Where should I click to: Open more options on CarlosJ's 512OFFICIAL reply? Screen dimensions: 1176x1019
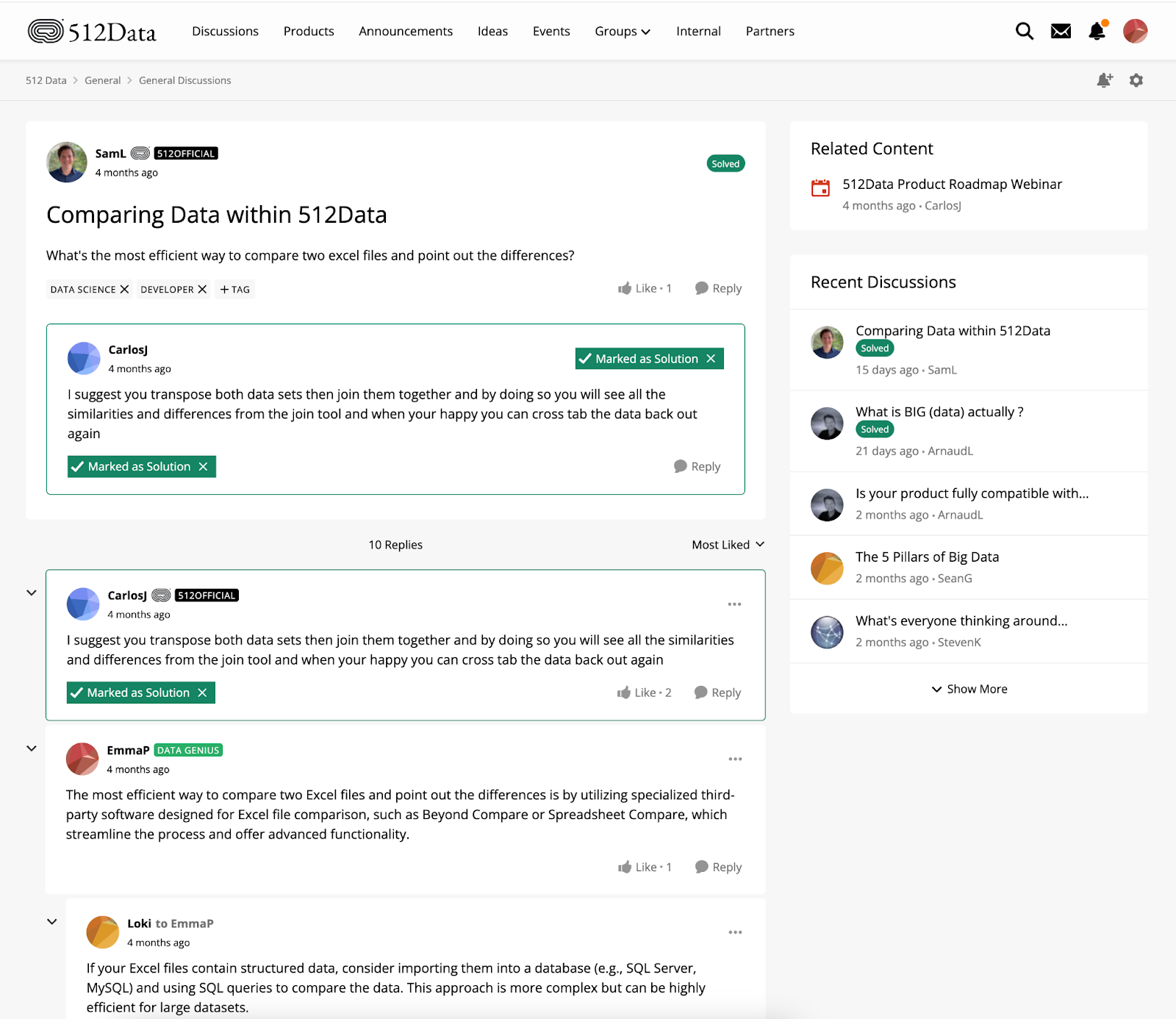pyautogui.click(x=734, y=604)
